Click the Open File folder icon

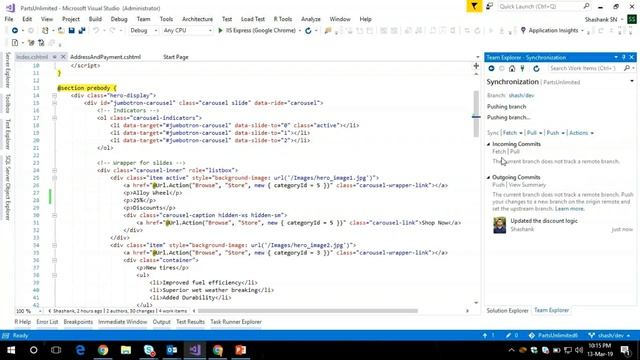[61, 31]
